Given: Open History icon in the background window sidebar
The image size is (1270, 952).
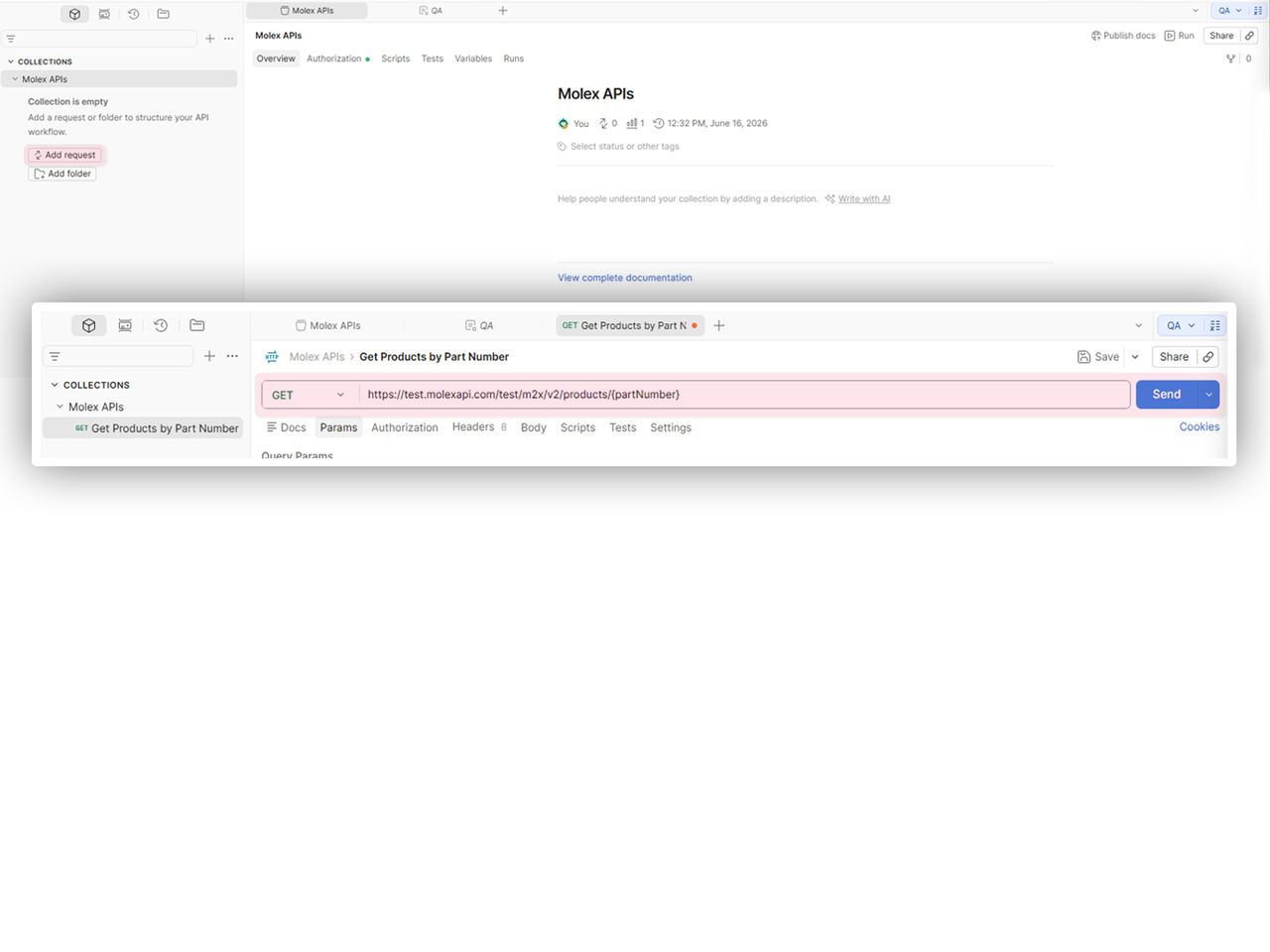Looking at the screenshot, I should click(x=133, y=14).
